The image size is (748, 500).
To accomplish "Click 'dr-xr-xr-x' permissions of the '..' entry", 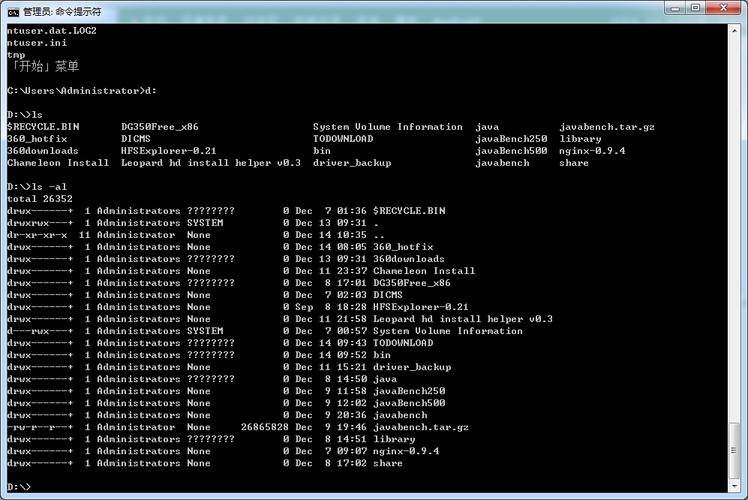I will [37, 235].
